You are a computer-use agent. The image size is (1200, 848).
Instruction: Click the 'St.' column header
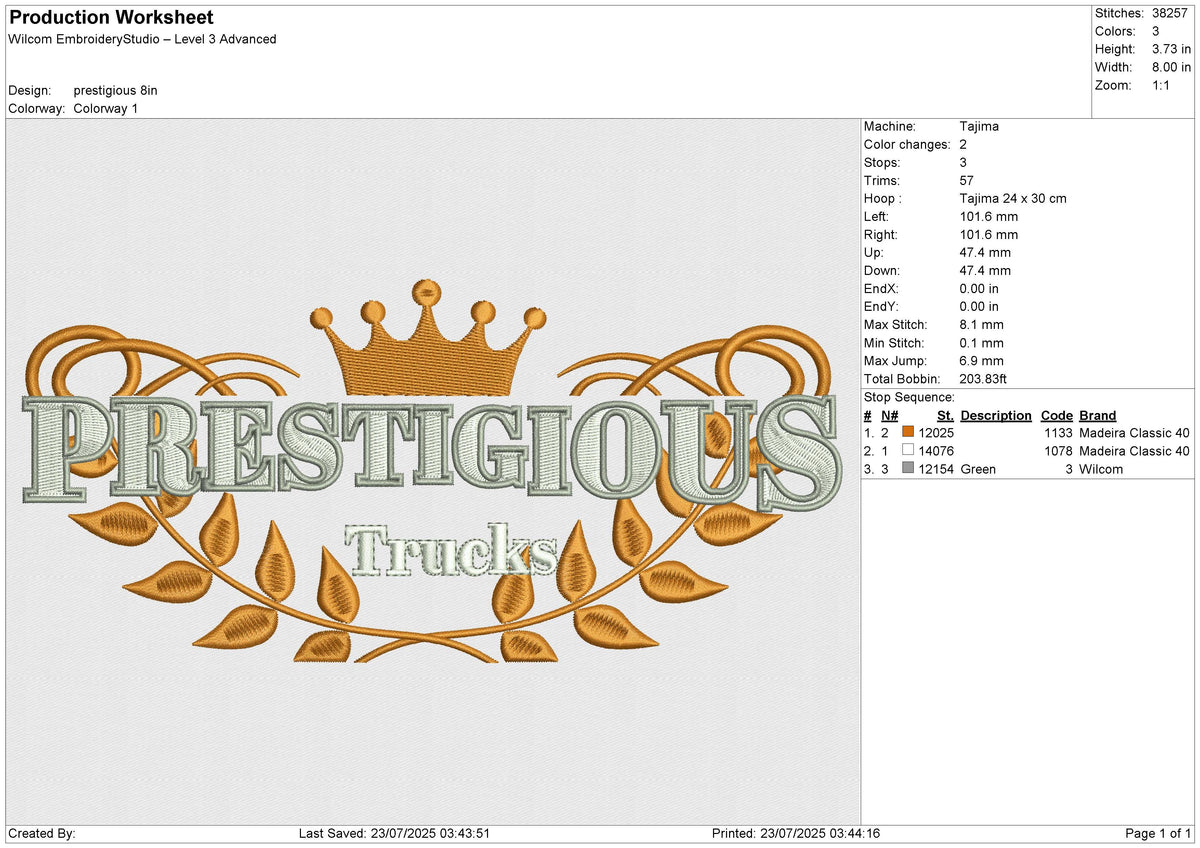(945, 415)
